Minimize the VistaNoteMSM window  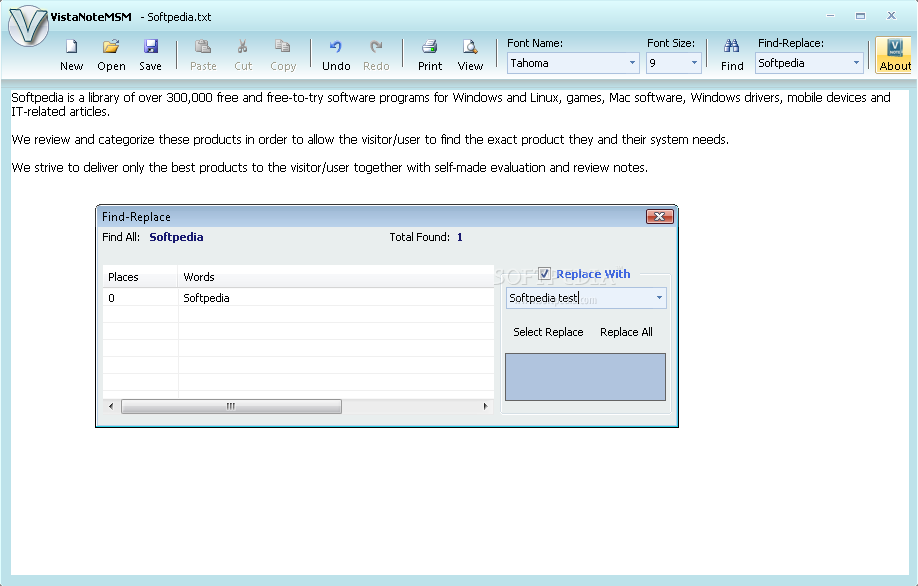(x=830, y=16)
